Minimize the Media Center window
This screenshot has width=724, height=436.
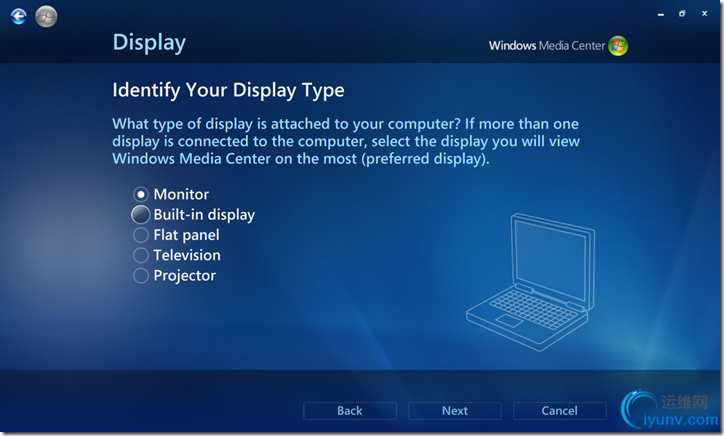tap(661, 14)
